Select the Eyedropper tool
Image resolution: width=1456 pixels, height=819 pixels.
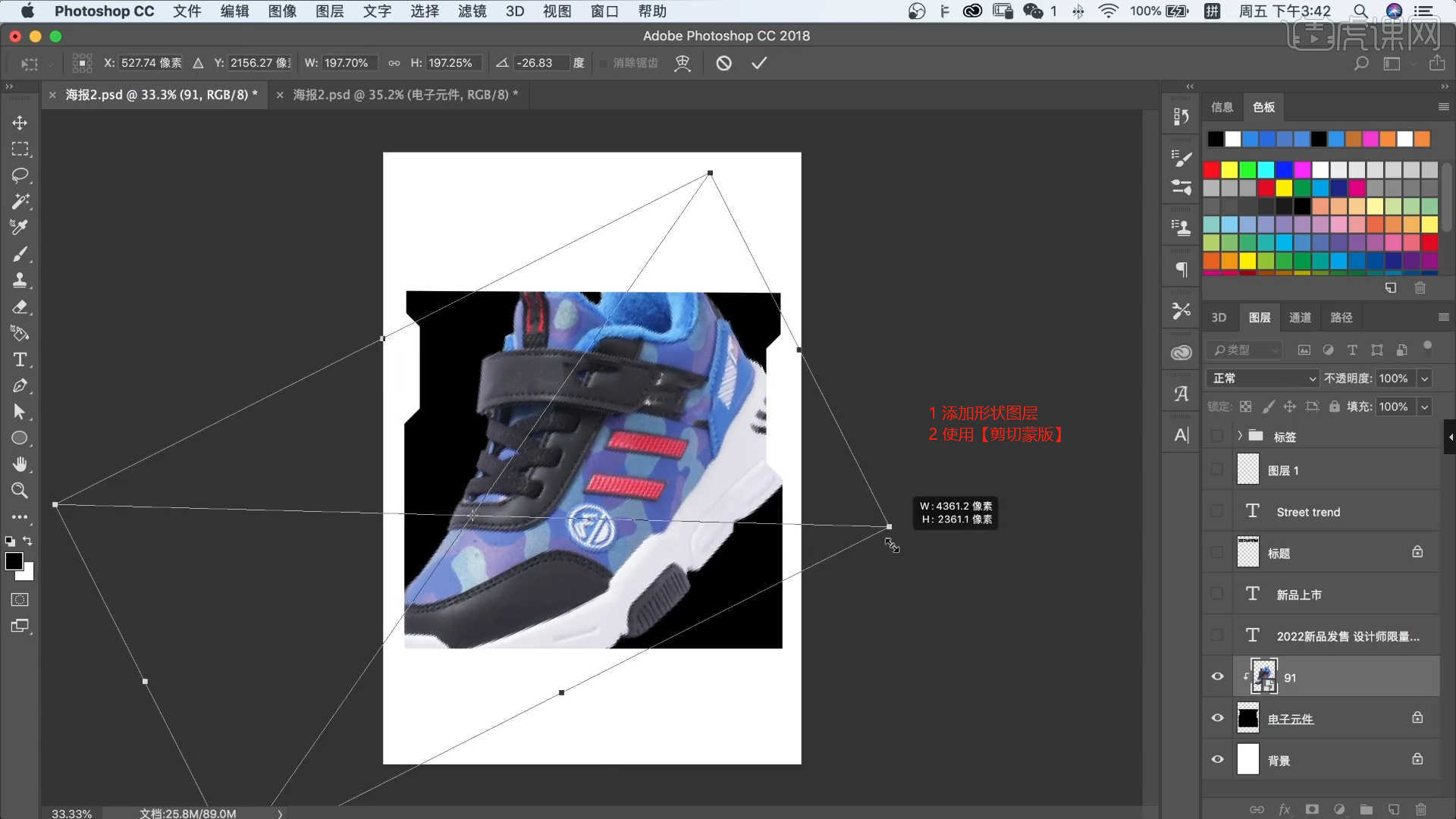[x=20, y=227]
